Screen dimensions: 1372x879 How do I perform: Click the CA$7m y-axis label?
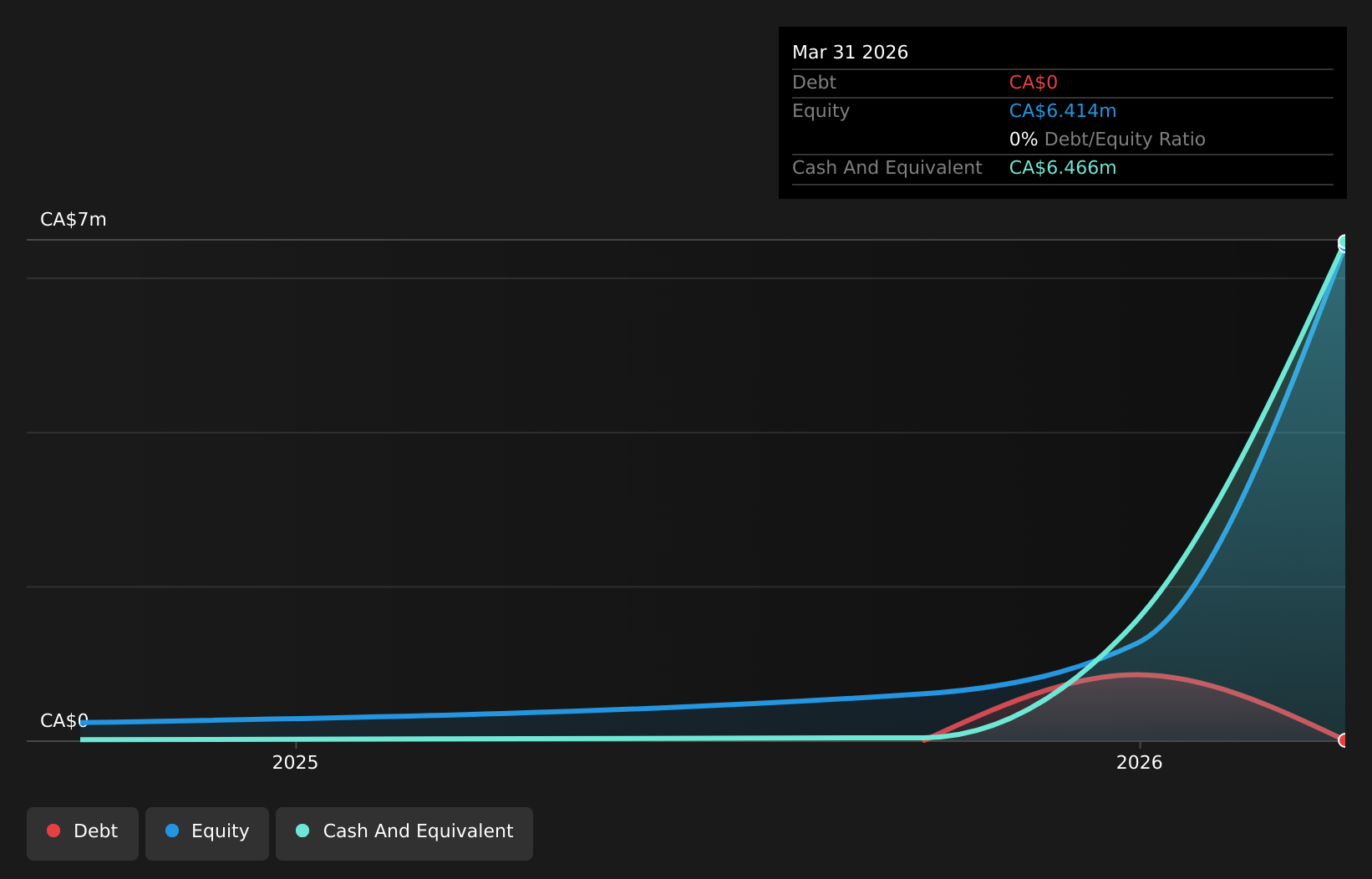point(74,220)
